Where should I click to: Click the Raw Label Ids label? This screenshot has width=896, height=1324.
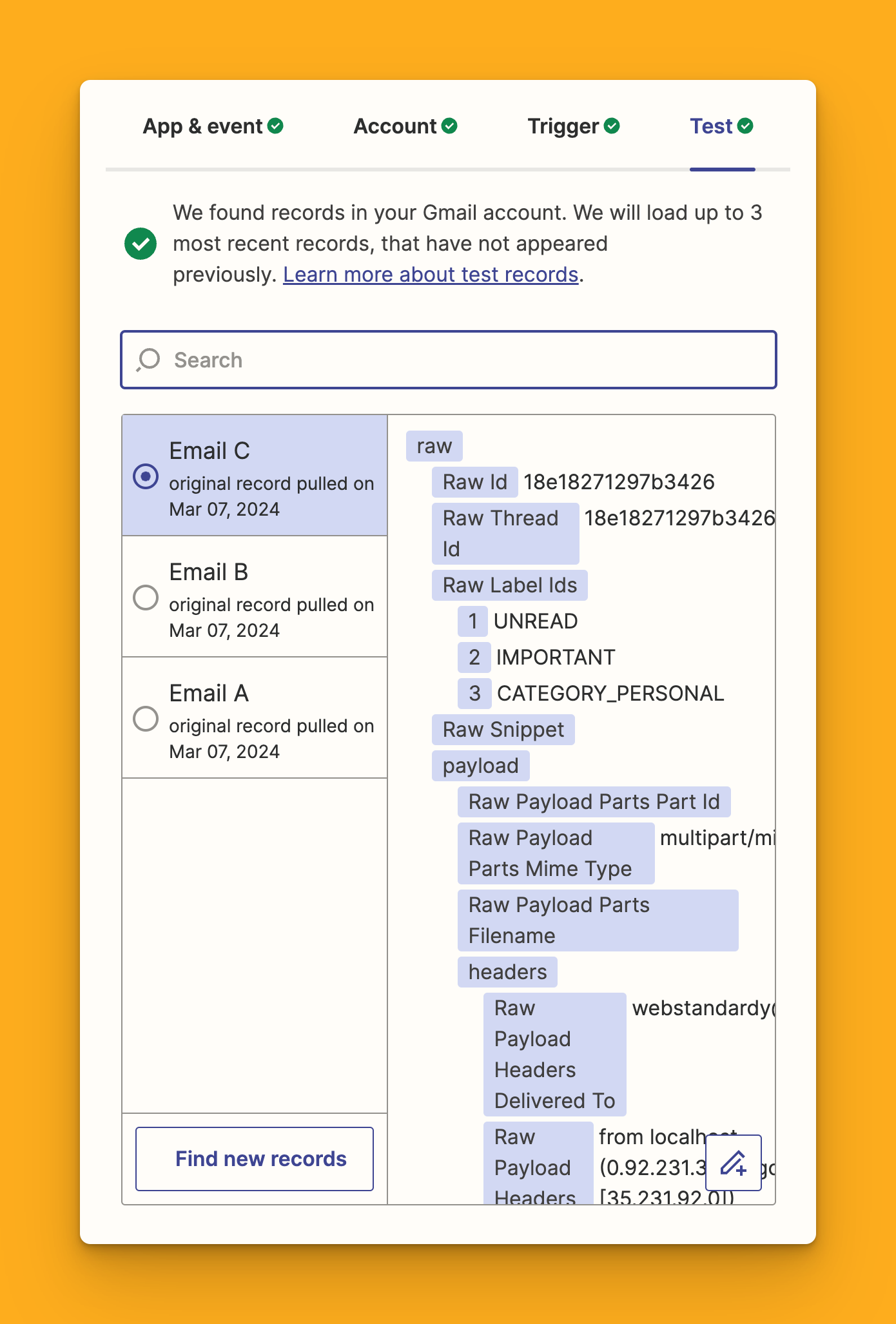pyautogui.click(x=510, y=585)
